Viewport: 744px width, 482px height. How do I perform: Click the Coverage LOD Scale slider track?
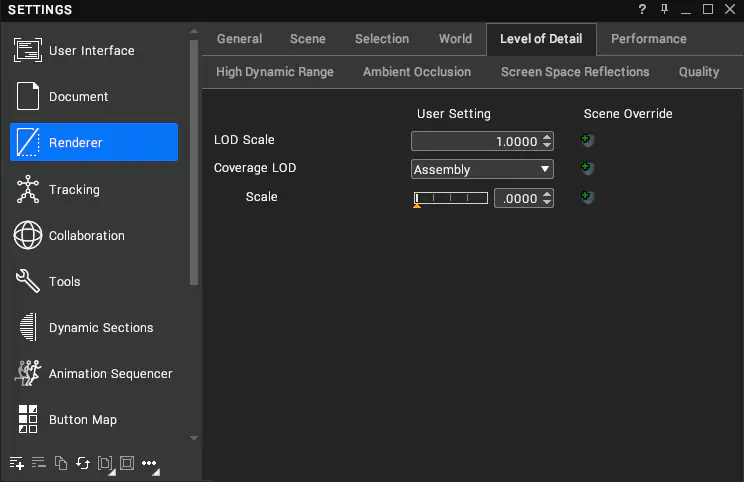coord(451,198)
